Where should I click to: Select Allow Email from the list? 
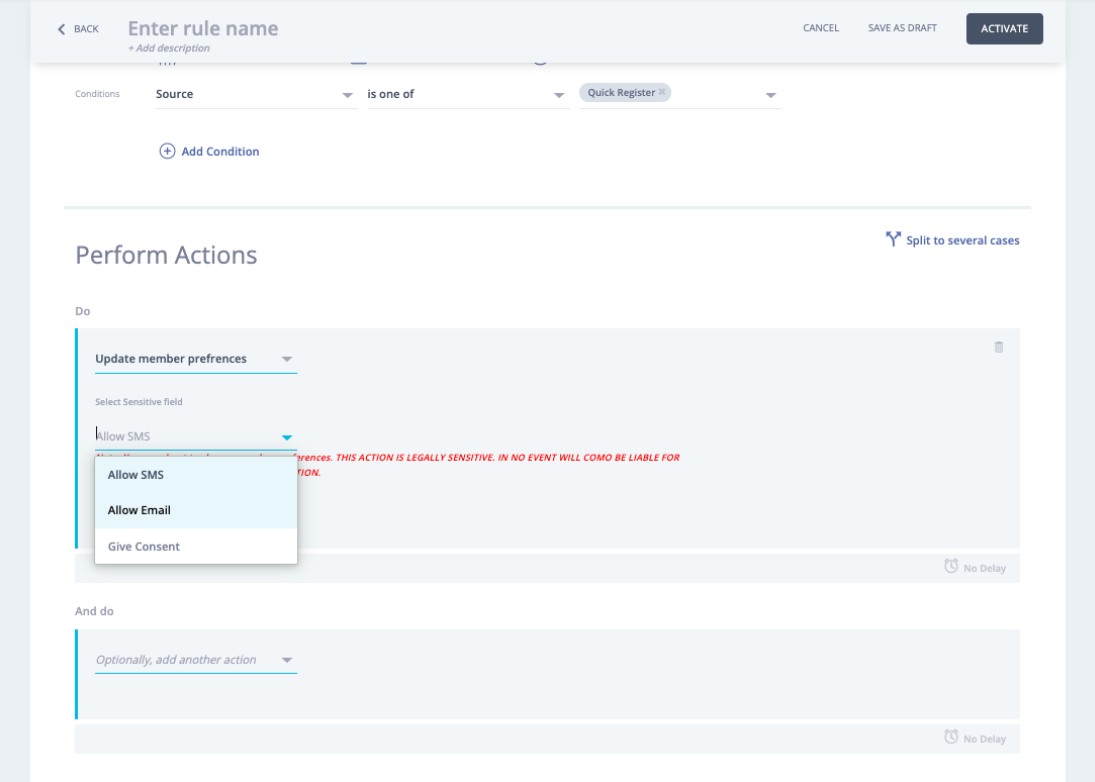[x=196, y=510]
